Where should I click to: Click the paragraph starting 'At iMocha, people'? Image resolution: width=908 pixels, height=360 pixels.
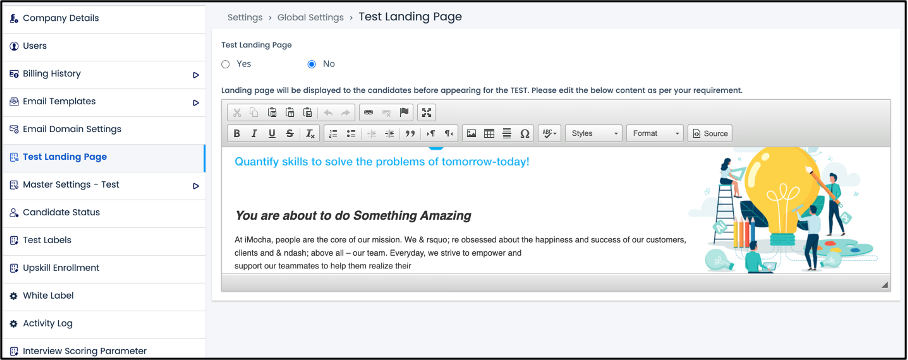coord(460,253)
